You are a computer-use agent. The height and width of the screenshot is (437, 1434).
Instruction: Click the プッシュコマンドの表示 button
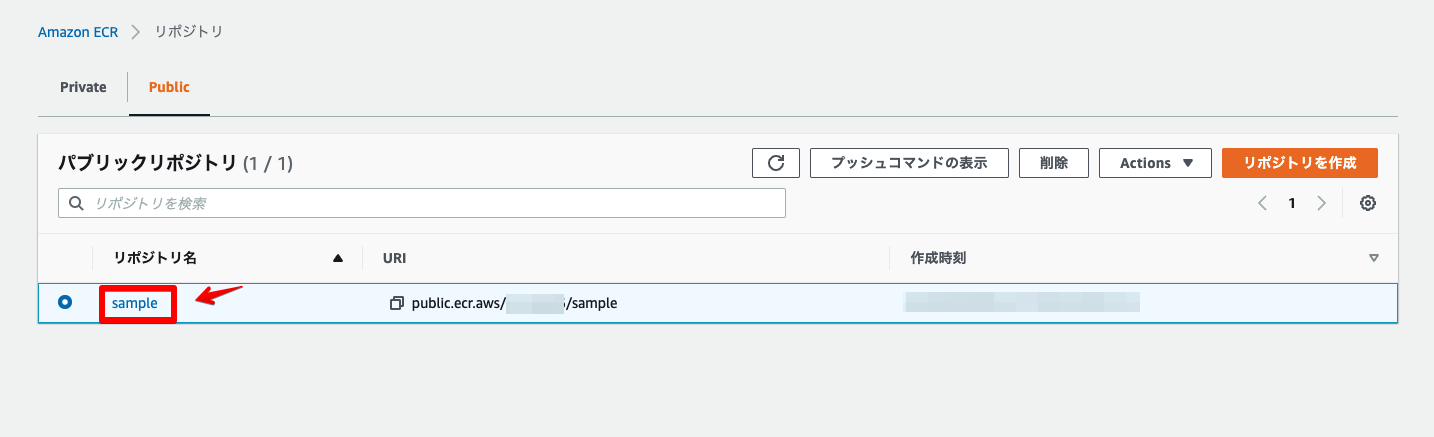point(909,163)
